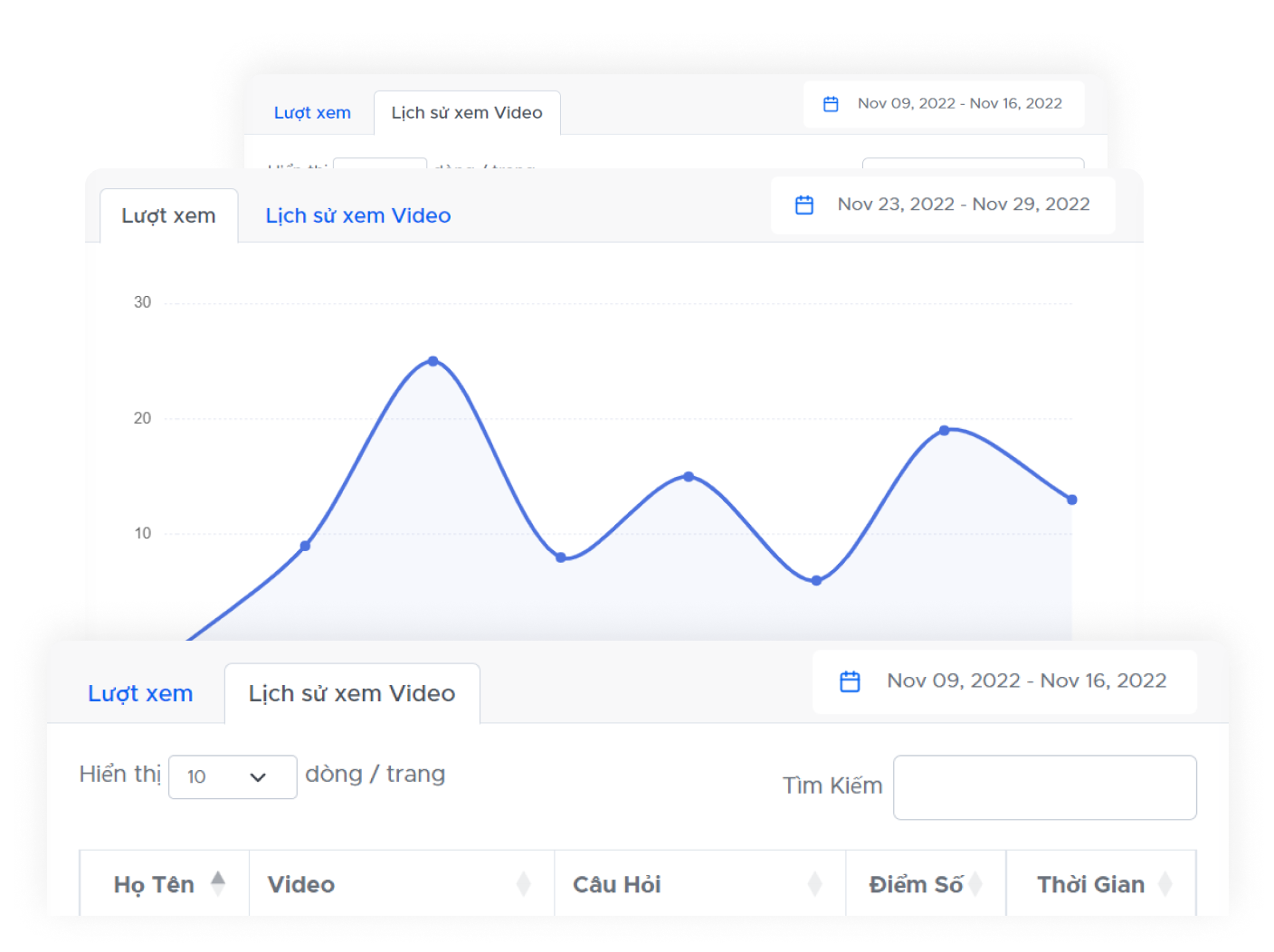Open the Nov 23 - Nov 29 date range selector
The image size is (1274, 952).
pos(944,205)
